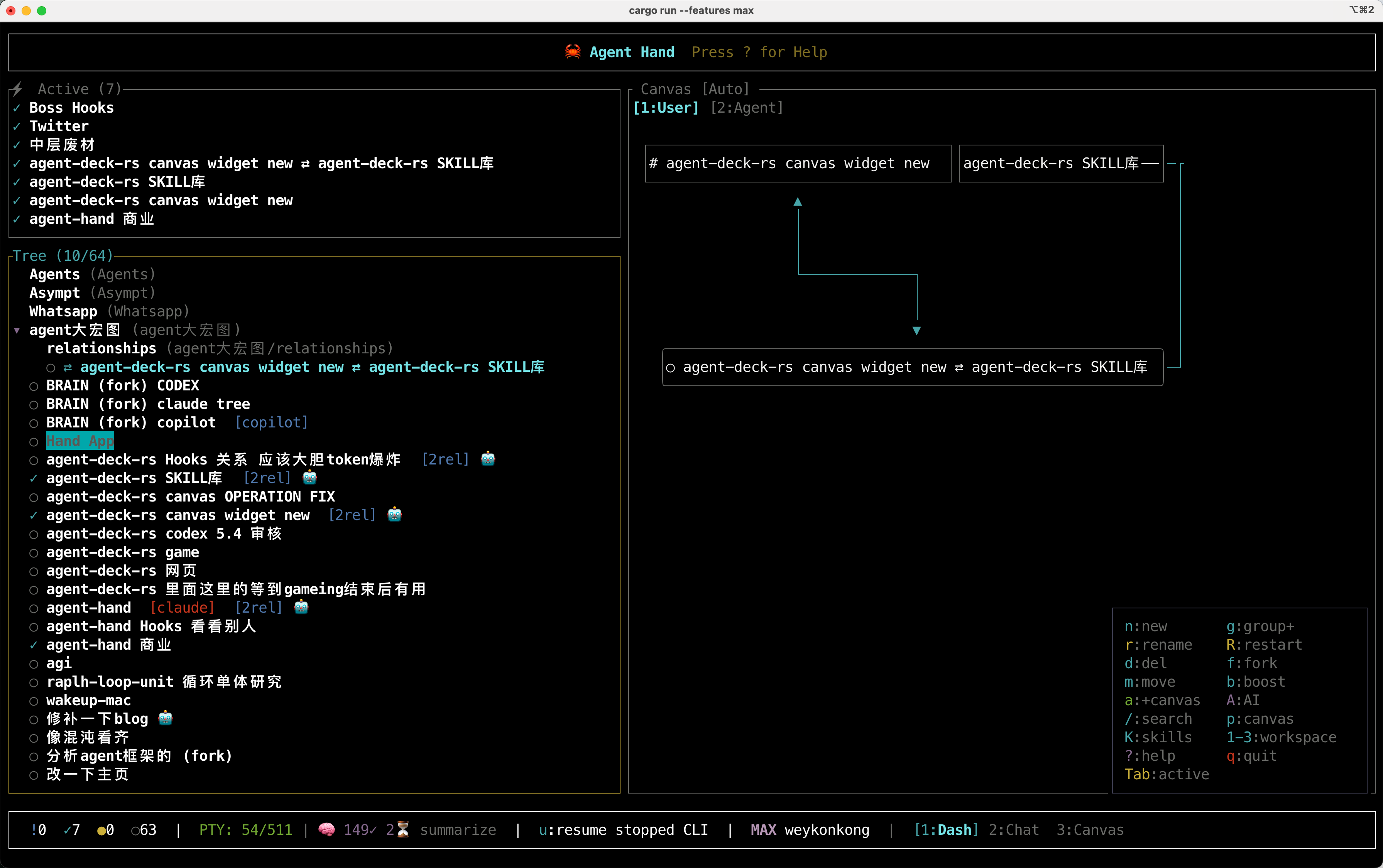Click the [claude] tag on agent-hand
Screen dimensions: 1383x868
pos(182,607)
